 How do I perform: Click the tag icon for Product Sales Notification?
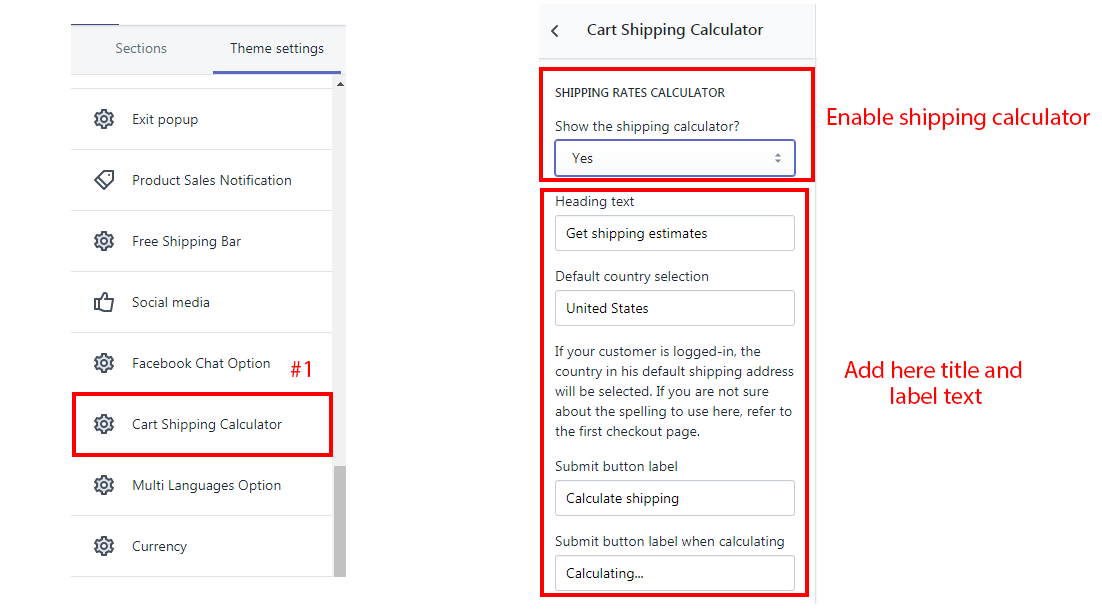[x=104, y=180]
